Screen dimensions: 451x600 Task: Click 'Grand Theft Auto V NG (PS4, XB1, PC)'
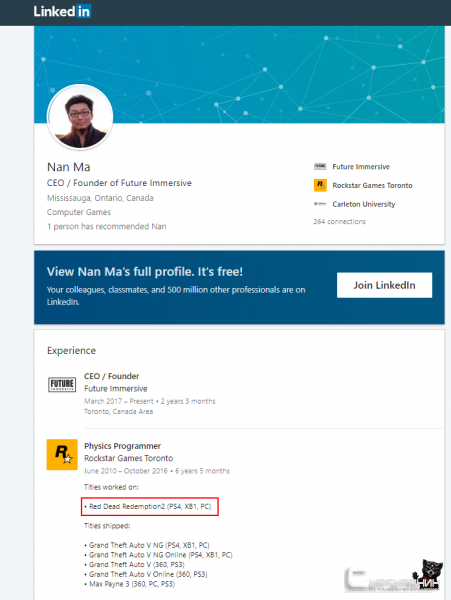click(x=147, y=545)
